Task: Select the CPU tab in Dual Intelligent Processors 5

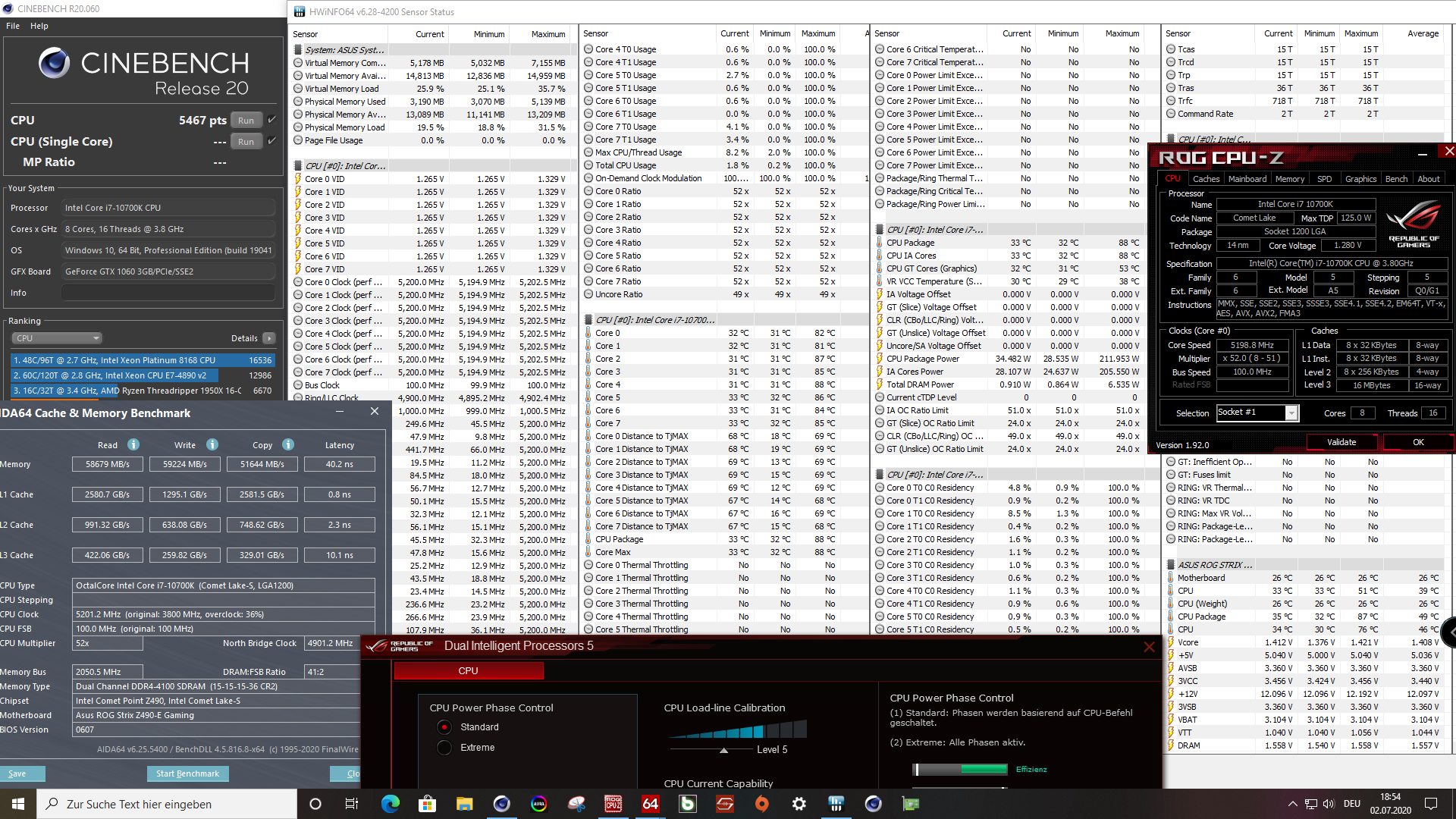Action: pyautogui.click(x=469, y=670)
